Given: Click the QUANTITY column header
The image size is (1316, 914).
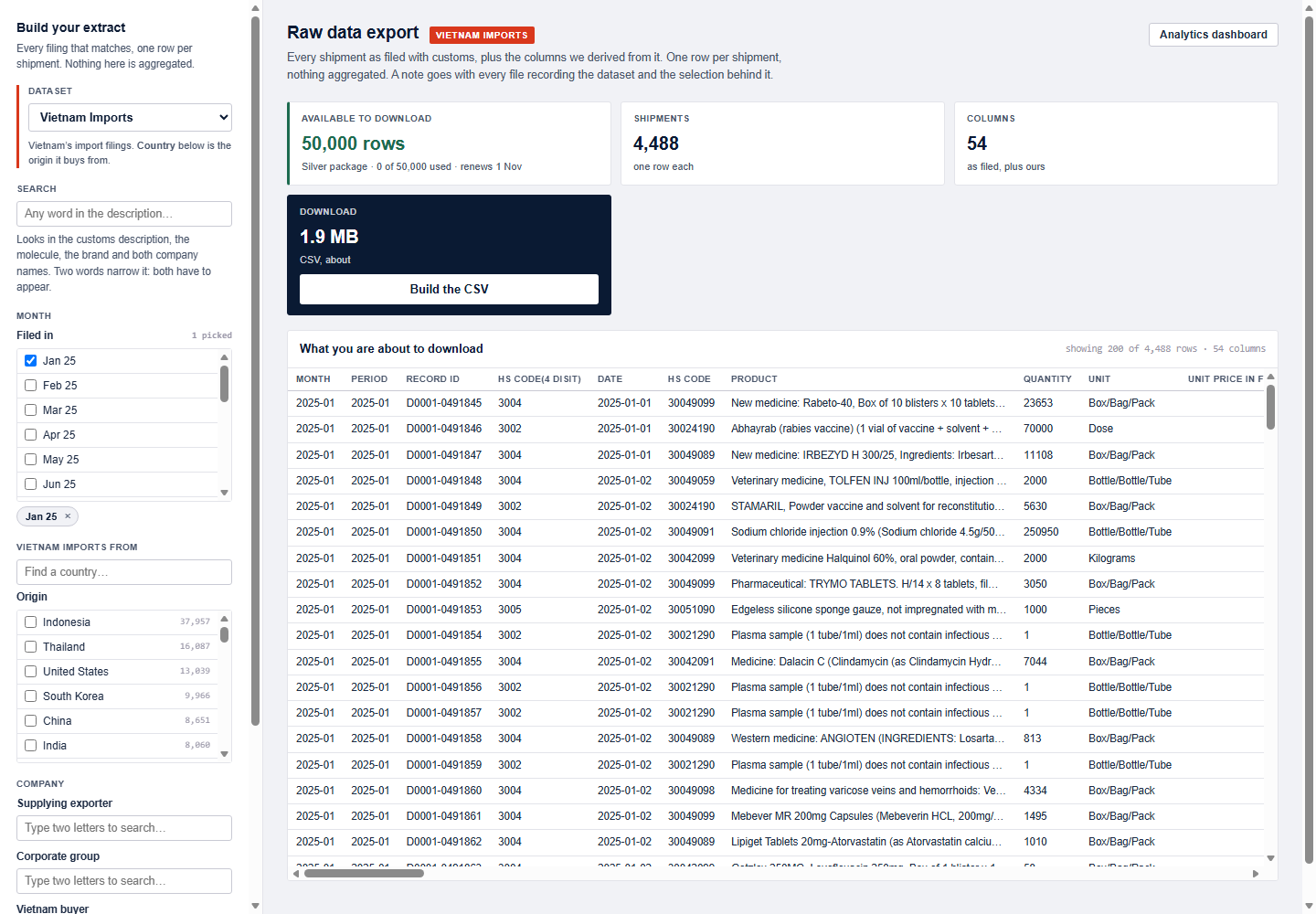Looking at the screenshot, I should coord(1047,378).
